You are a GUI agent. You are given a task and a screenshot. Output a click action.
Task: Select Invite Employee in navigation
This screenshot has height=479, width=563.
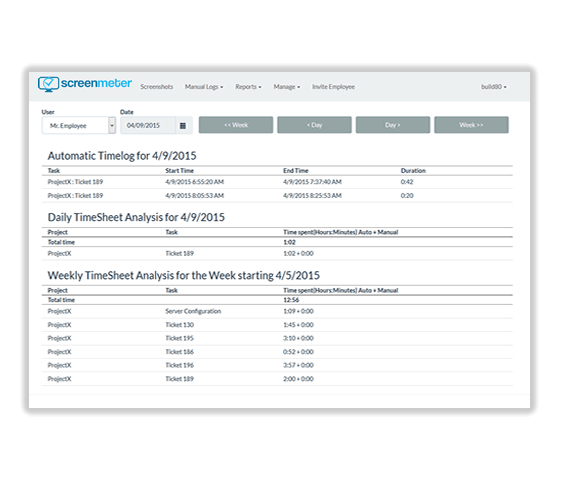pos(333,87)
